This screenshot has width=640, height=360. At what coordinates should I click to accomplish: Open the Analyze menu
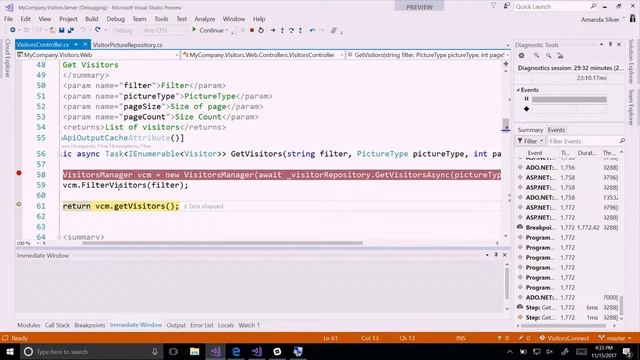click(204, 19)
